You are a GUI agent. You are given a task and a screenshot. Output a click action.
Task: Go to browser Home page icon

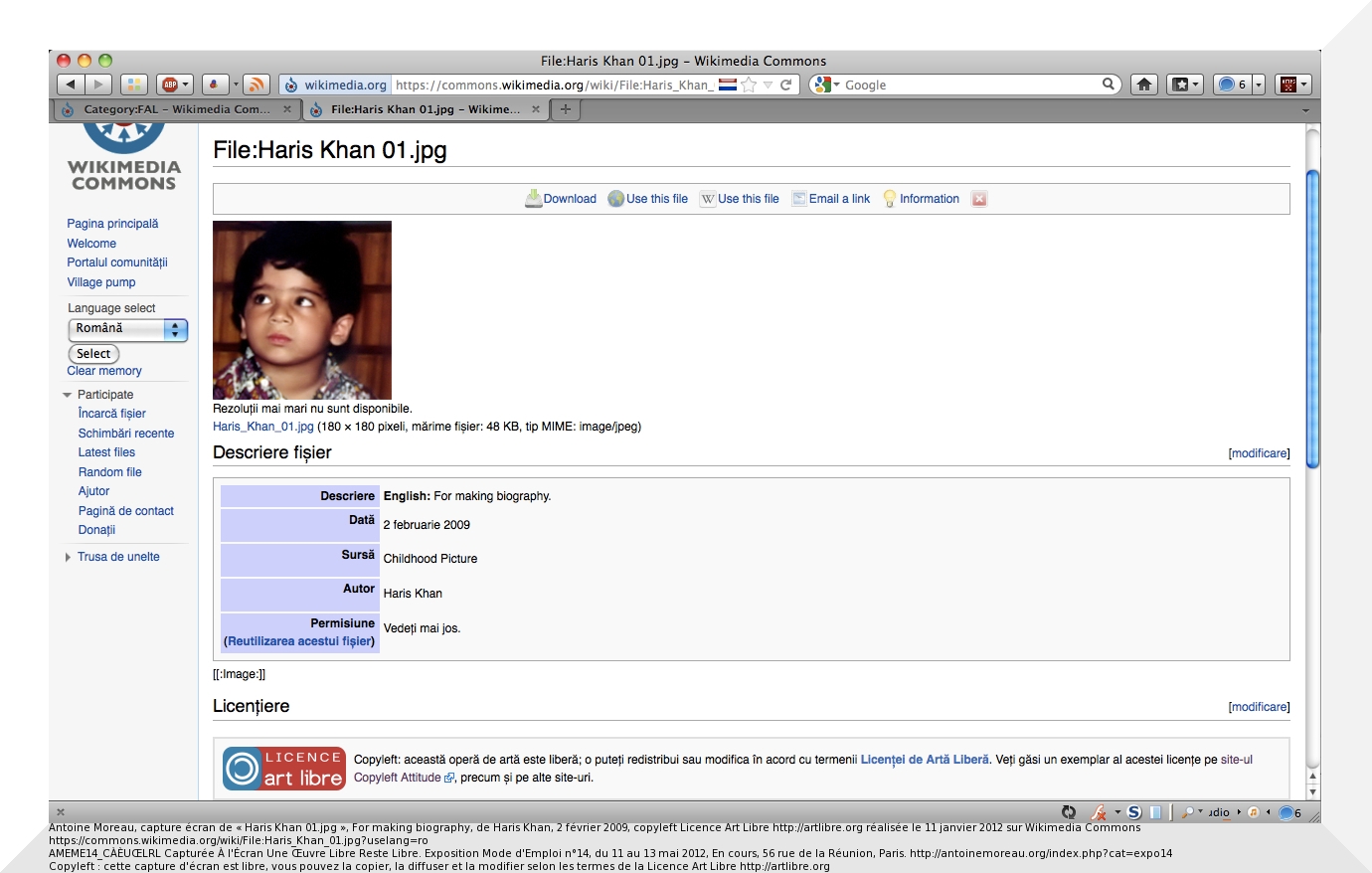pos(1144,85)
